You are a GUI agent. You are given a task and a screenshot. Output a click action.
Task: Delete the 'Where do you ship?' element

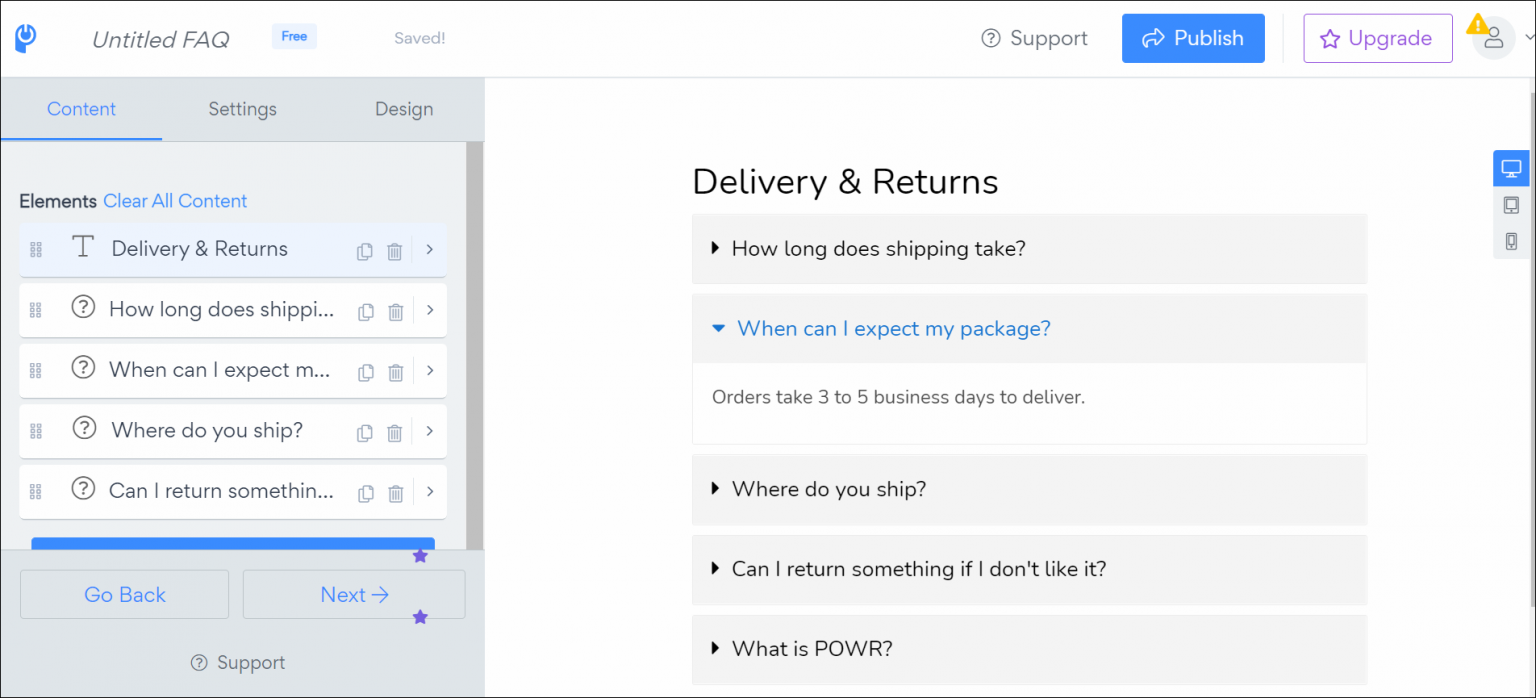395,433
